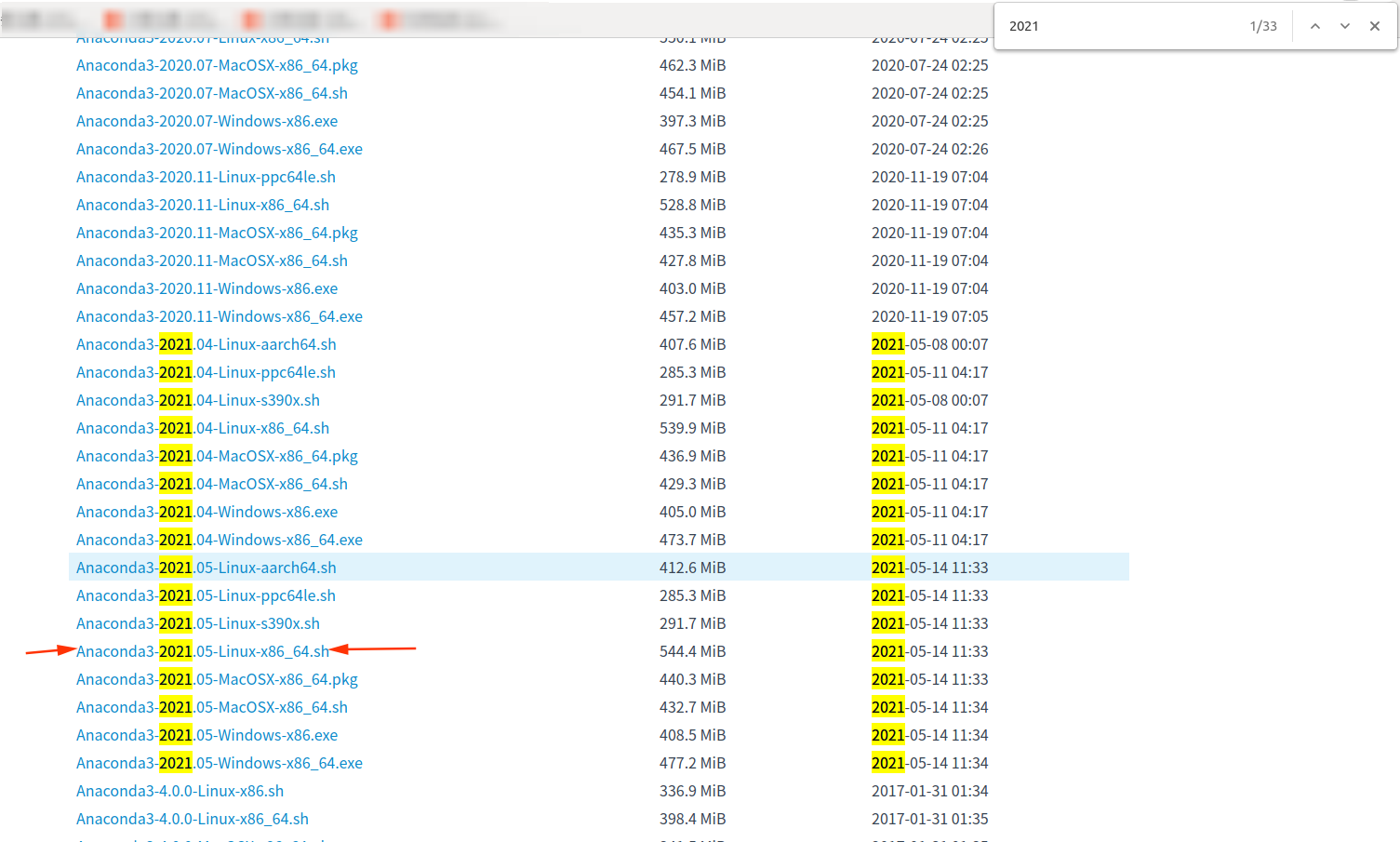Select the 429.3 MiB size cell
The width and height of the screenshot is (1400, 842).
(x=692, y=484)
